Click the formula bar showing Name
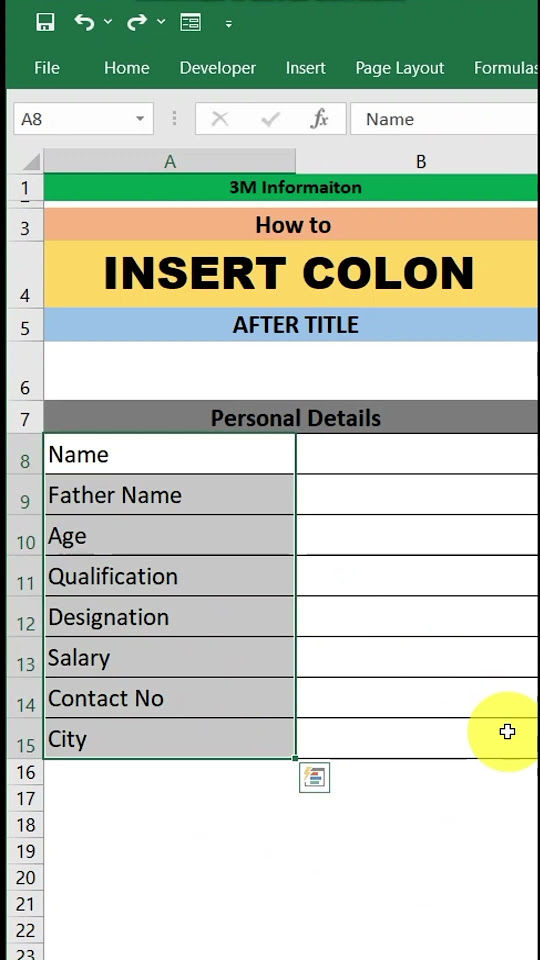 tap(445, 119)
